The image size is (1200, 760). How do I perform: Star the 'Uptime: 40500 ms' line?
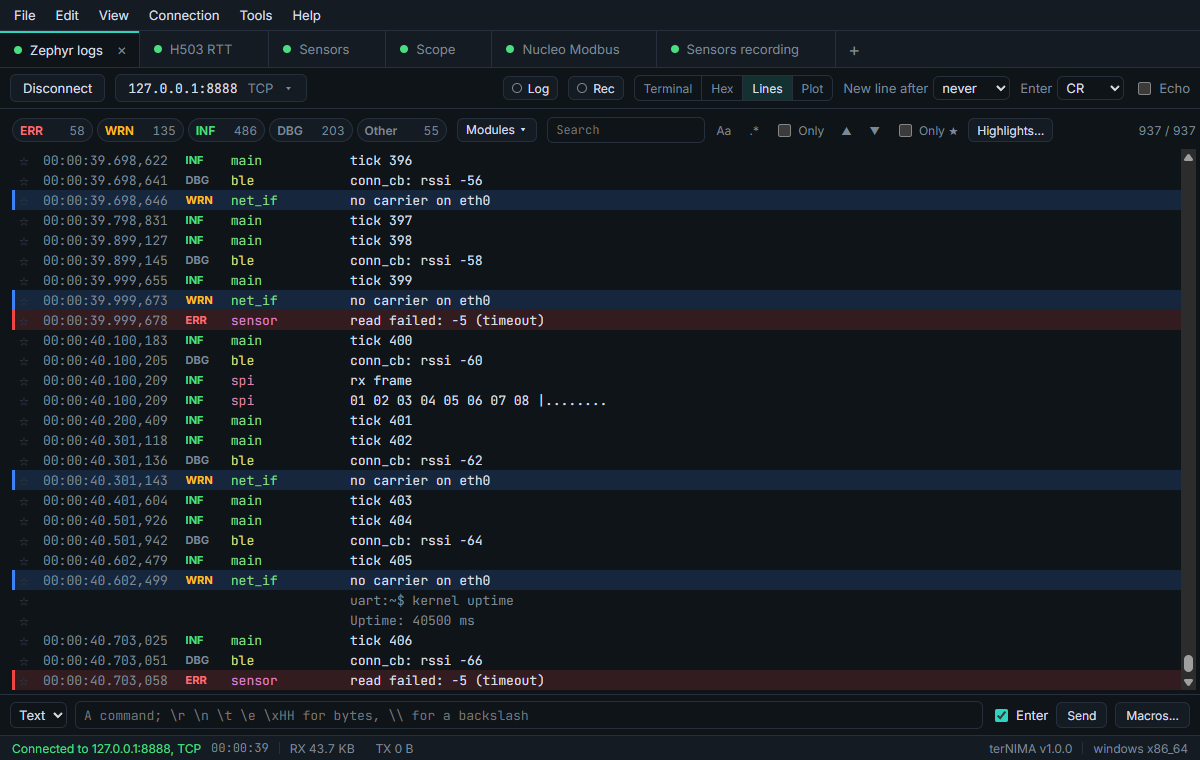24,621
